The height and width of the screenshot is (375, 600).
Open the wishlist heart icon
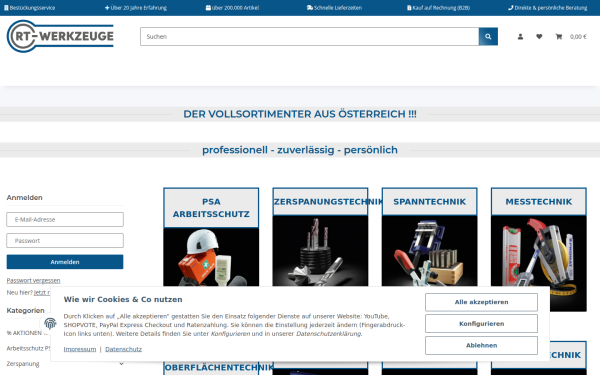(539, 37)
